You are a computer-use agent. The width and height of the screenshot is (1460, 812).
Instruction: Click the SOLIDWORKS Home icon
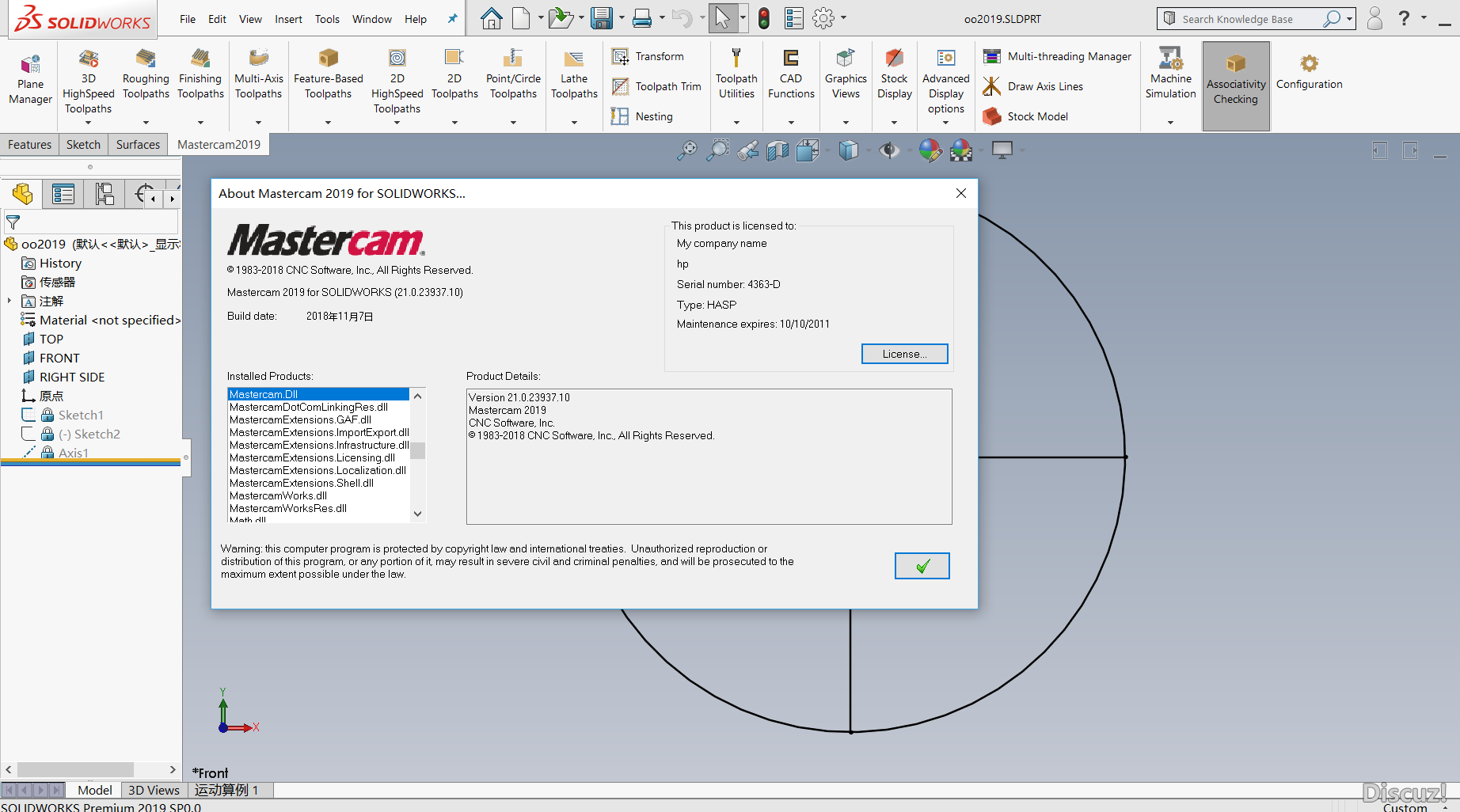(x=491, y=18)
